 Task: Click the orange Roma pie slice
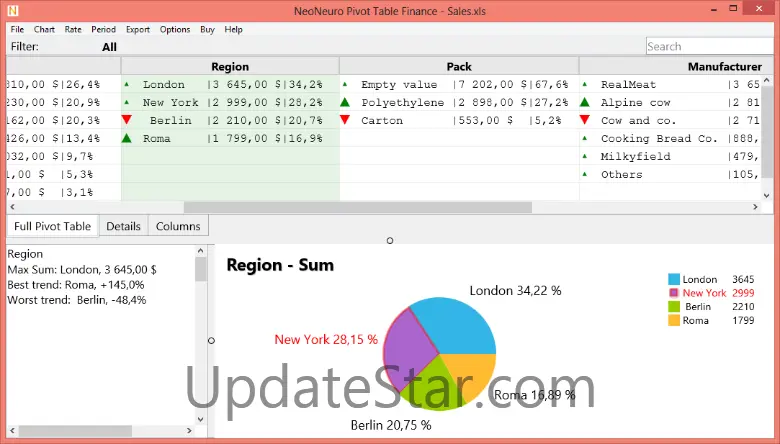tap(470, 373)
